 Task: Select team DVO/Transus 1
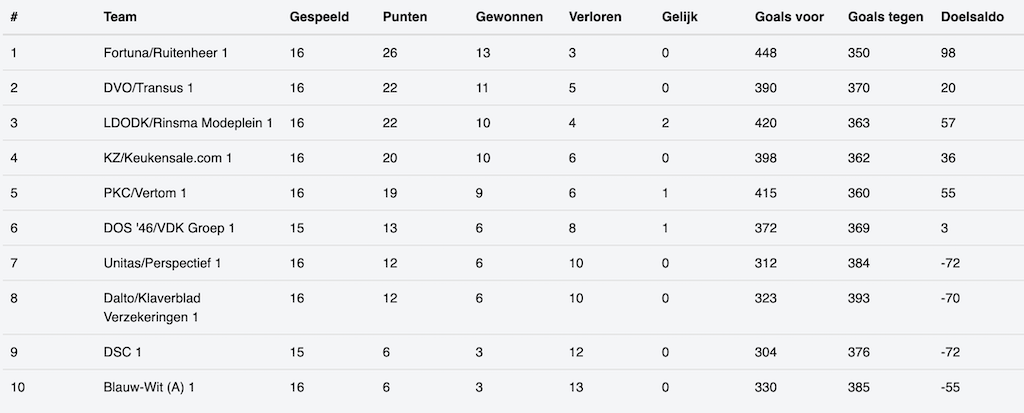click(x=148, y=88)
